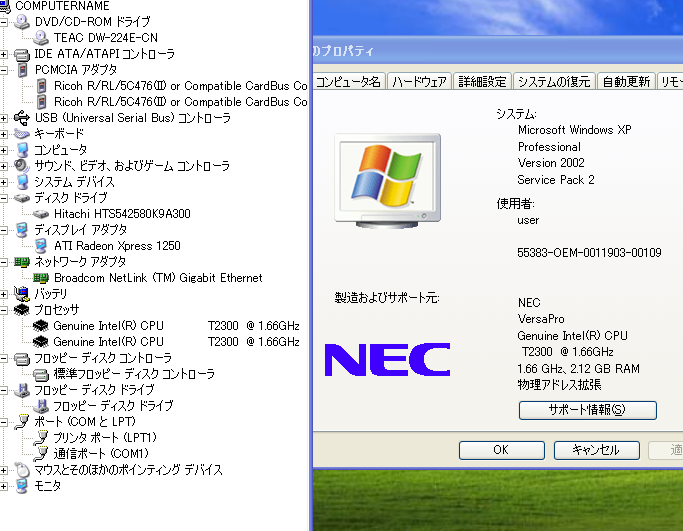Select the first Ricoh R/RL/5C476(II) CardBus entry
The height and width of the screenshot is (531, 683).
point(181,86)
